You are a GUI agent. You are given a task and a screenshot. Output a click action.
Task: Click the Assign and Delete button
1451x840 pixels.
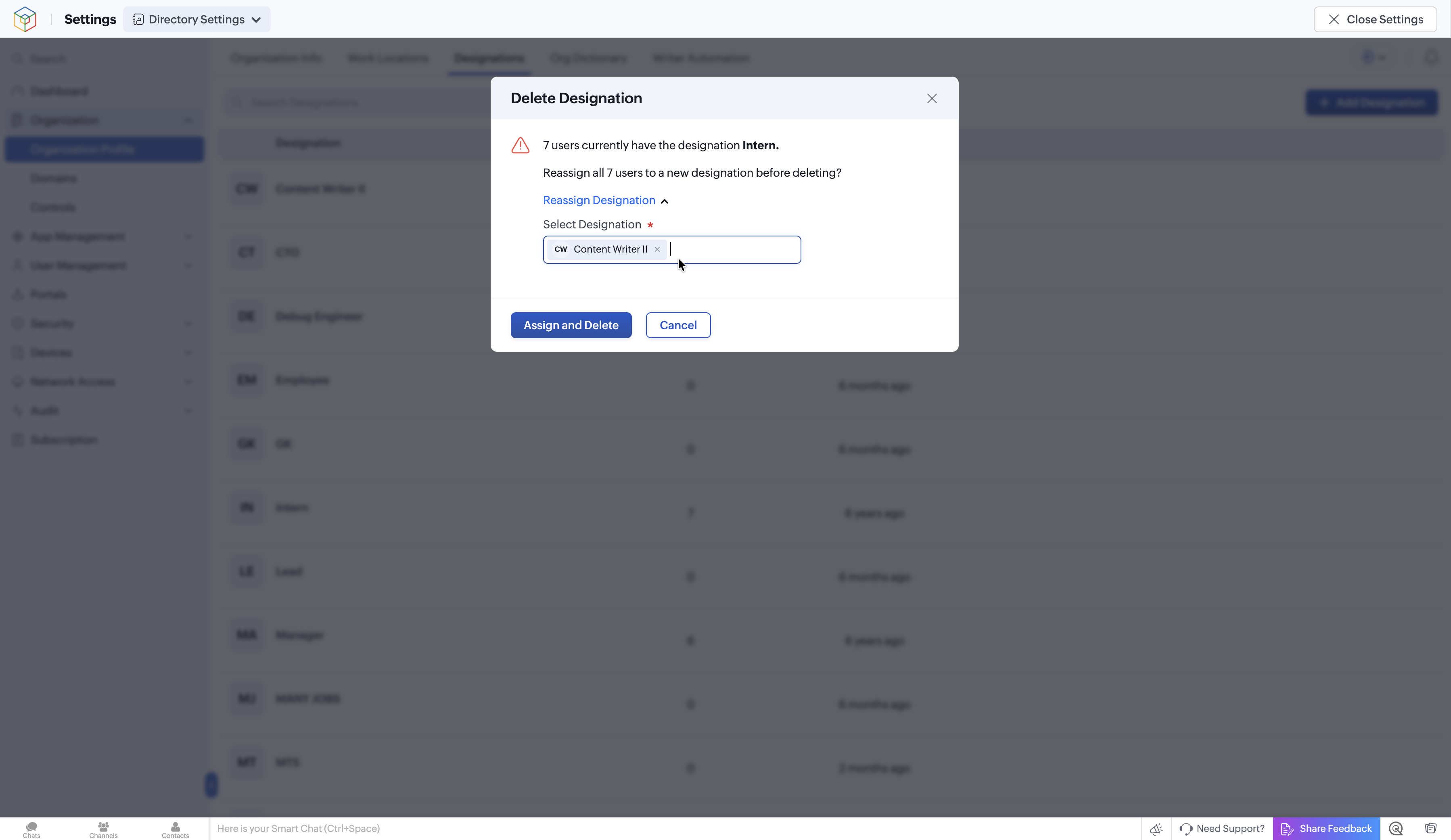pos(571,325)
